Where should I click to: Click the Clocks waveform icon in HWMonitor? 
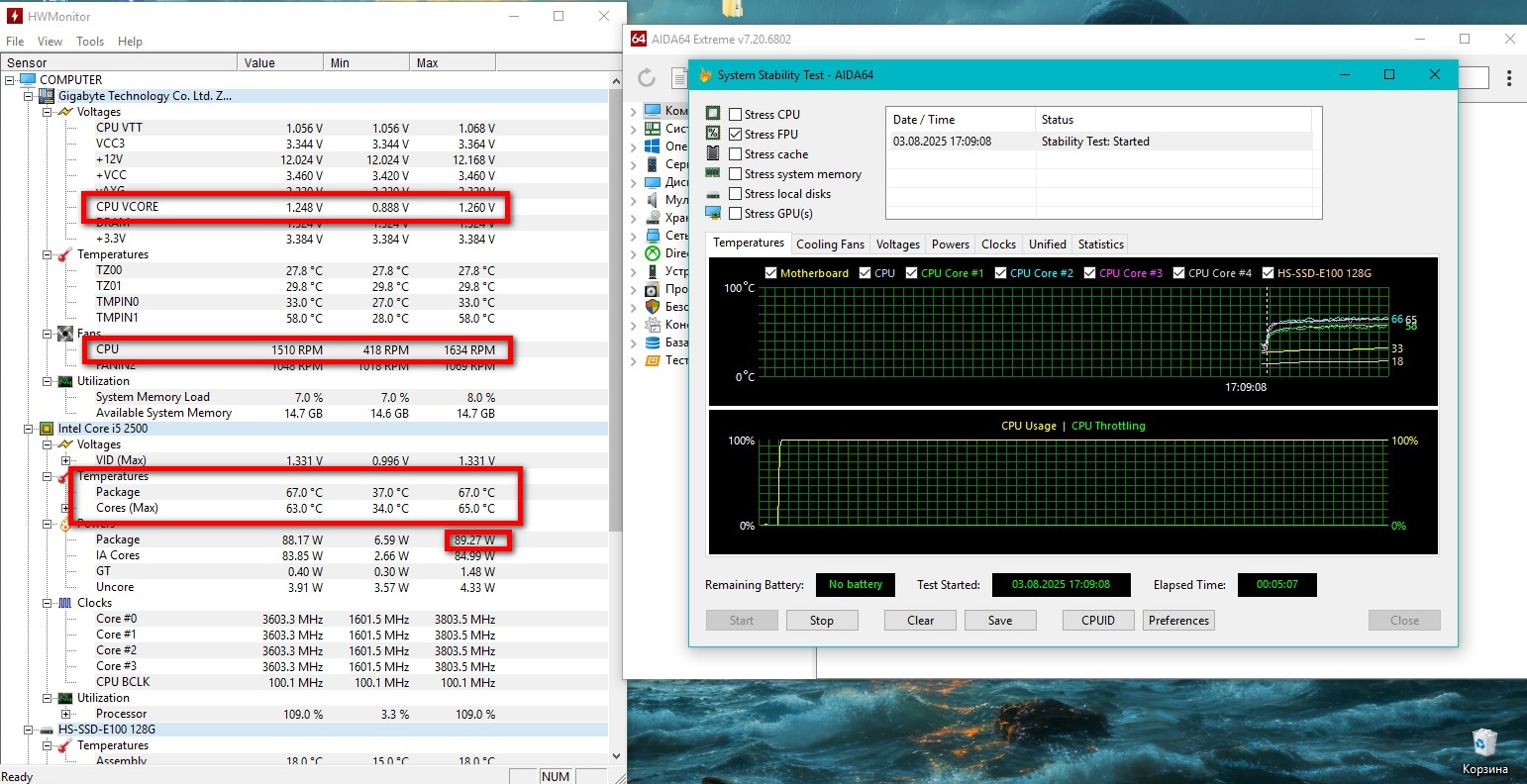click(64, 603)
